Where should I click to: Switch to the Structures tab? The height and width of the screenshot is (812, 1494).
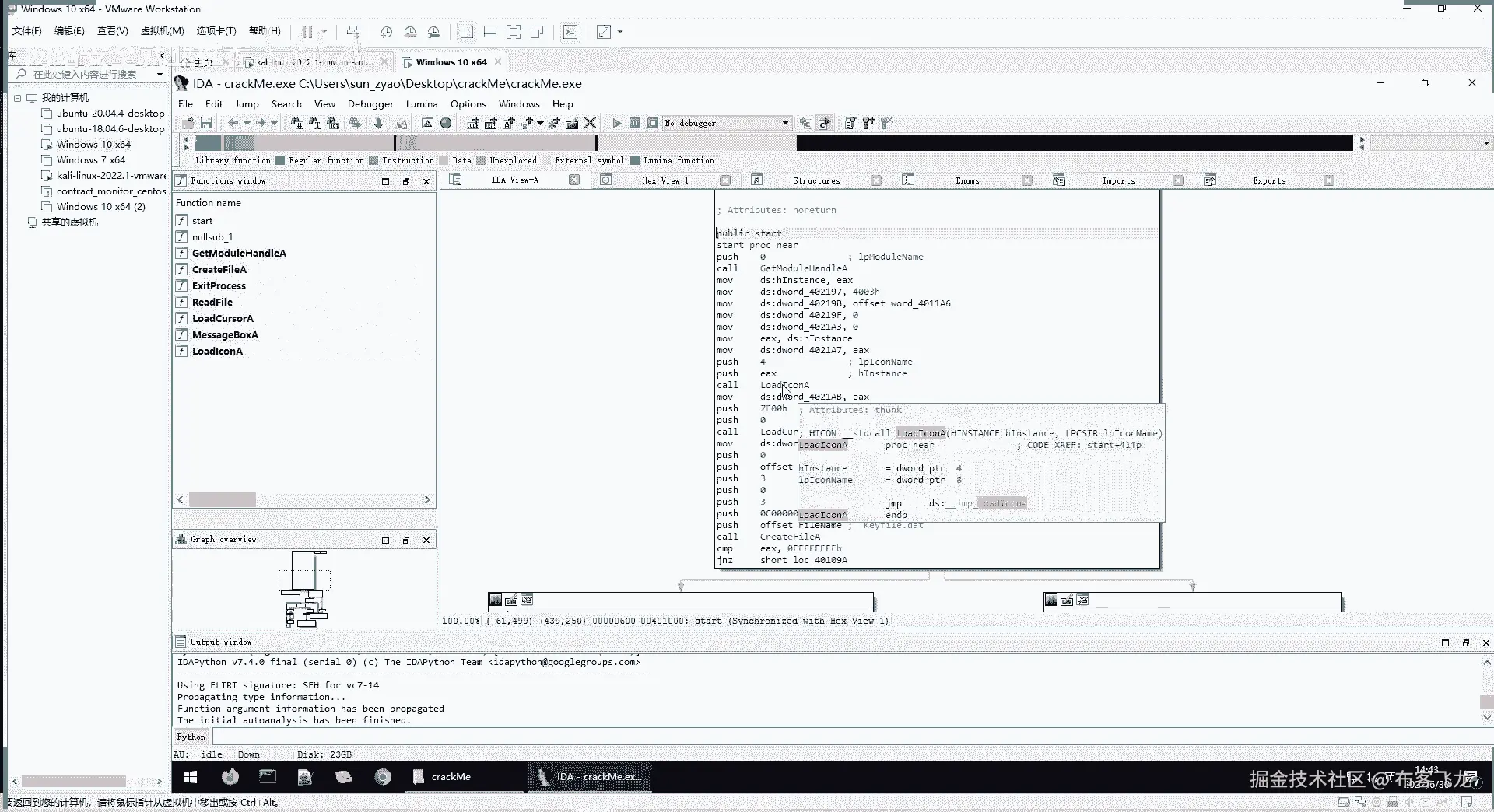(x=816, y=180)
